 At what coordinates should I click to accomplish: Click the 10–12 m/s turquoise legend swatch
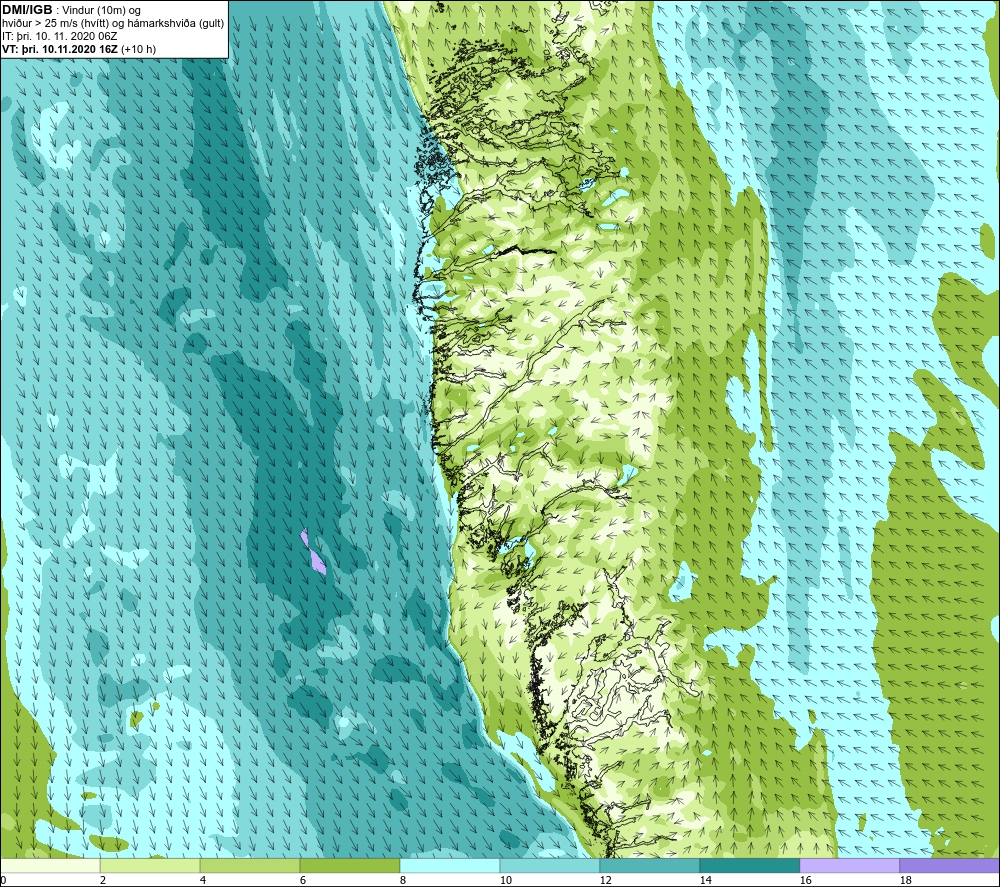point(550,865)
